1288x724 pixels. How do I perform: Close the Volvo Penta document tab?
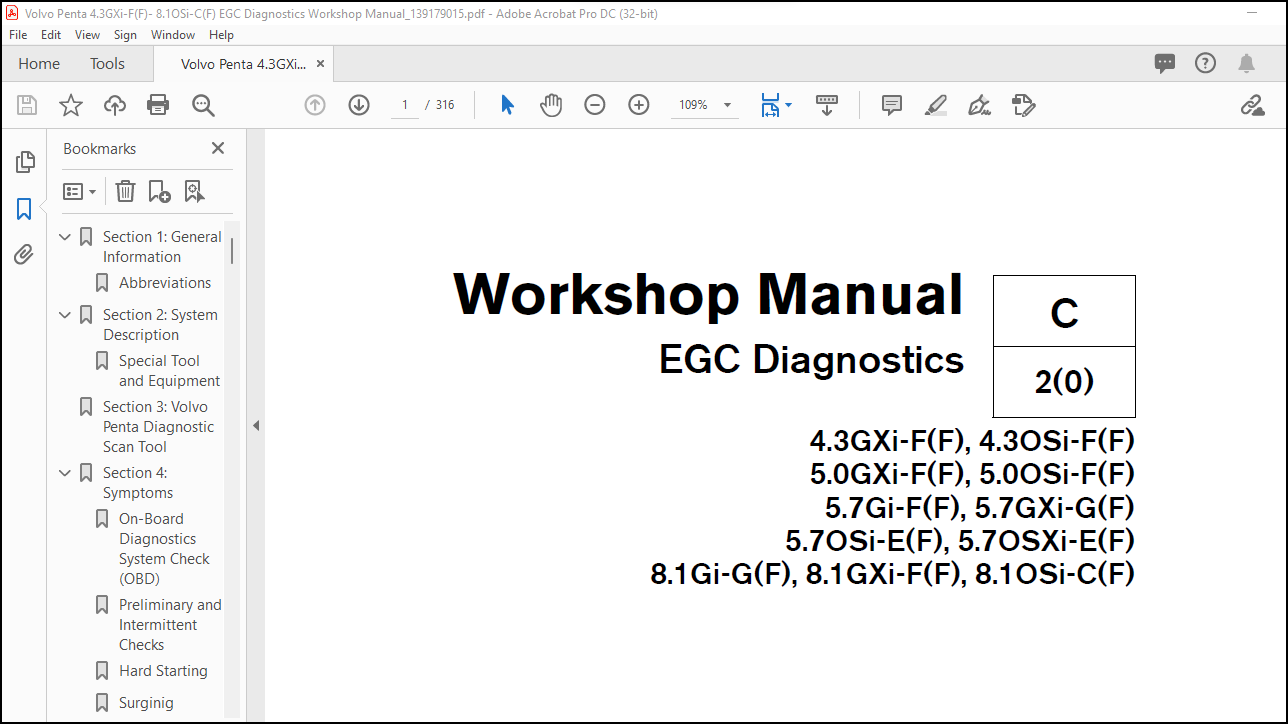click(x=320, y=63)
